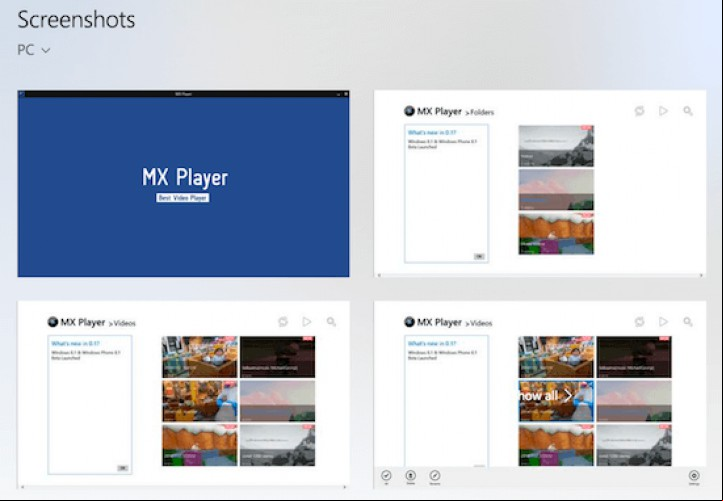Click What's new heading in screenshot with app bar

click(x=432, y=343)
